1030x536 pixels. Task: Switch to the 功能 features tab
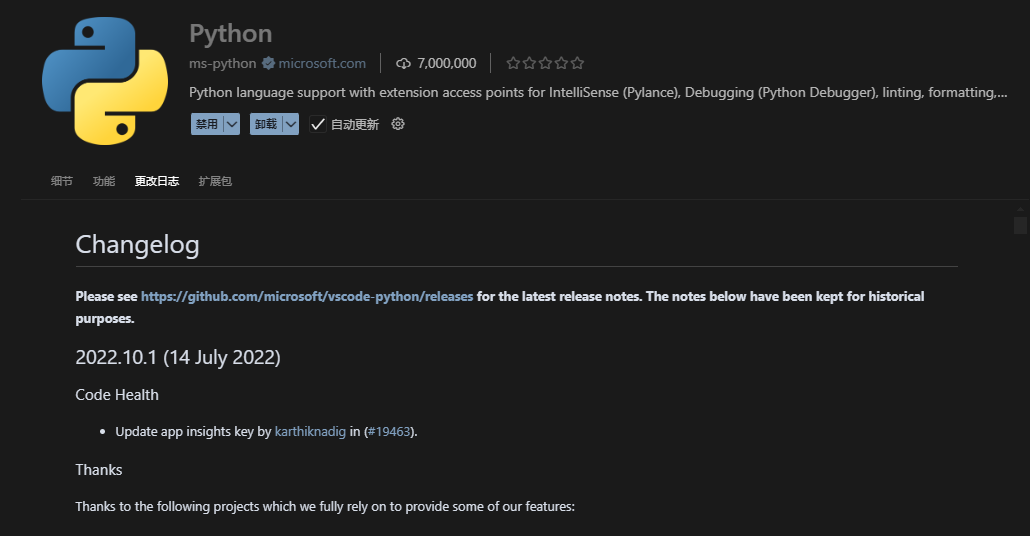click(x=104, y=181)
